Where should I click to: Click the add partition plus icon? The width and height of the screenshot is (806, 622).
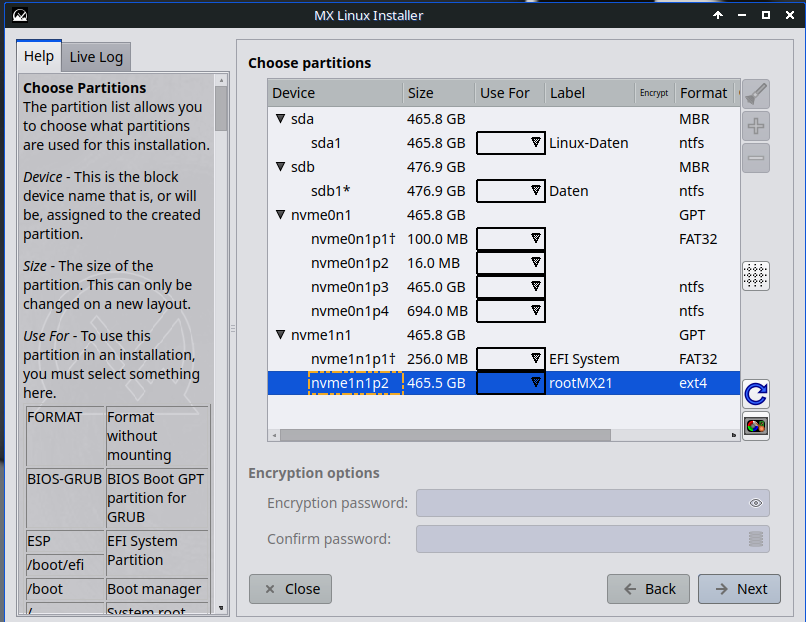click(x=756, y=126)
